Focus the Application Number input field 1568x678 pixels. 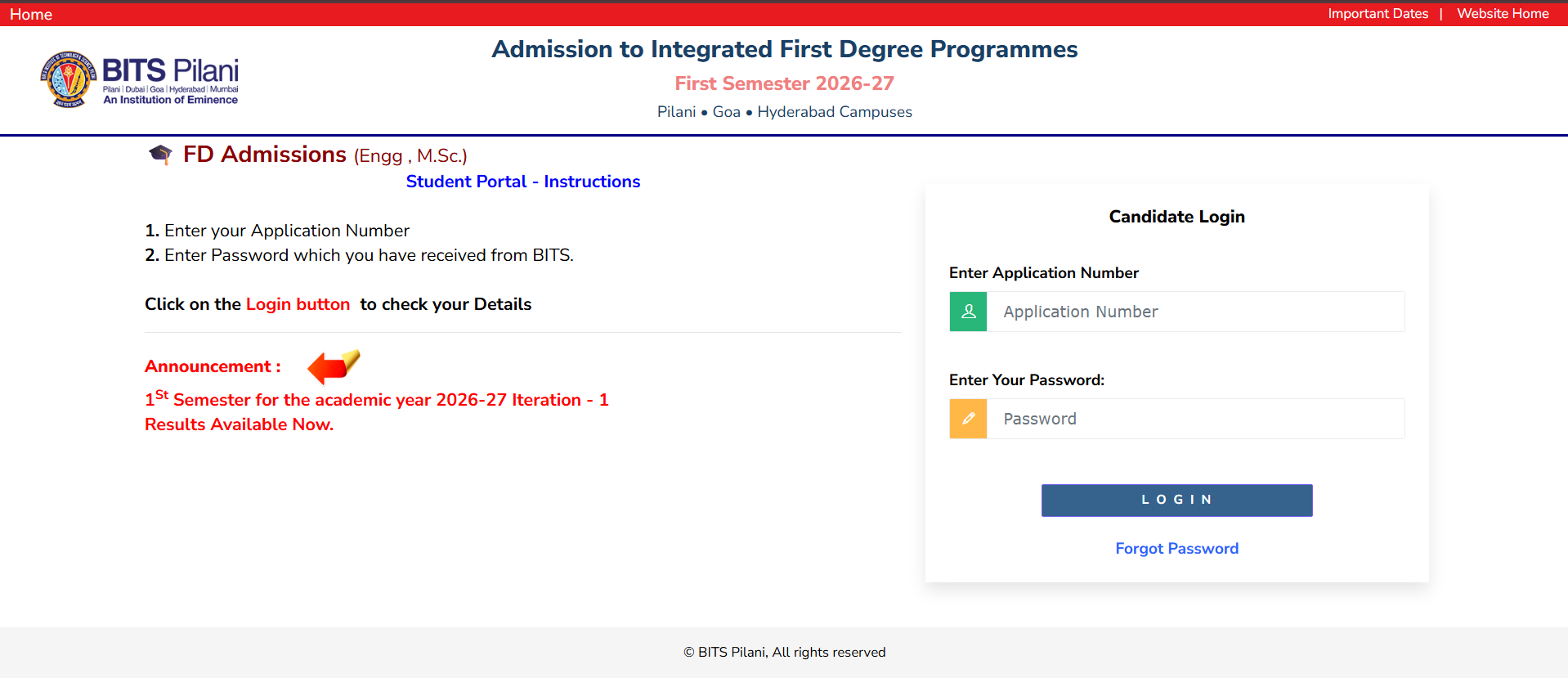point(1196,312)
